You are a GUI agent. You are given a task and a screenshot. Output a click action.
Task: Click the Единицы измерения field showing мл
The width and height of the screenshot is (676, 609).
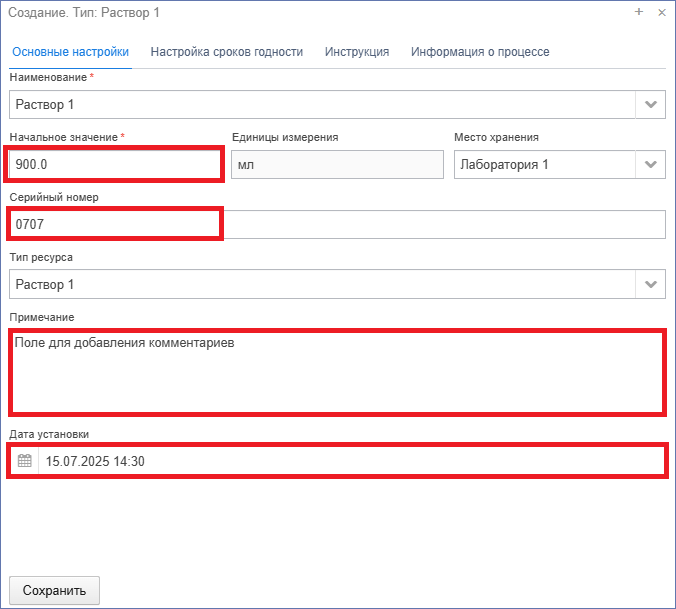(338, 164)
